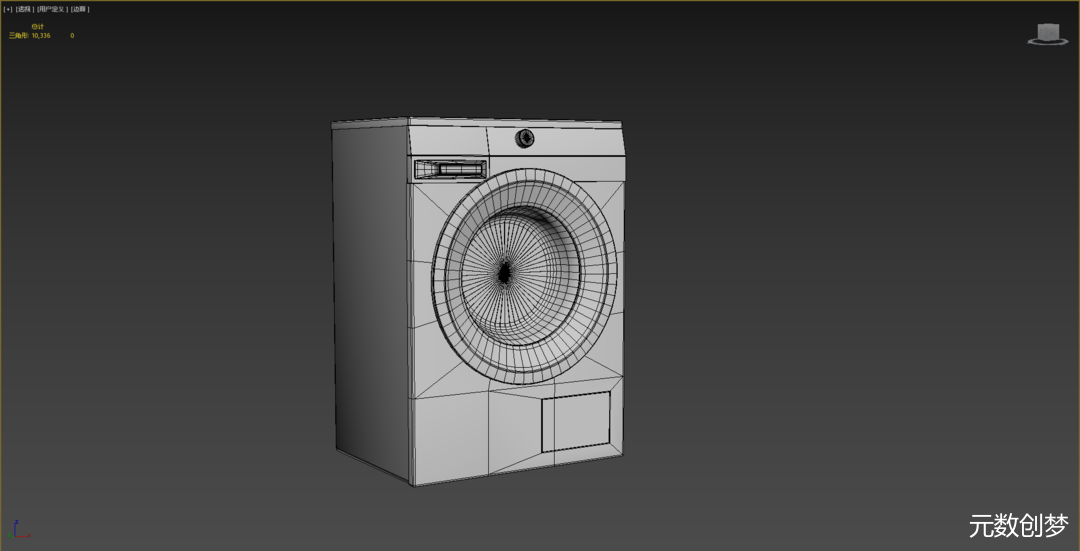Screen dimensions: 1080x551
Task: Select the rectangular service hatch at bottom
Action: point(576,420)
